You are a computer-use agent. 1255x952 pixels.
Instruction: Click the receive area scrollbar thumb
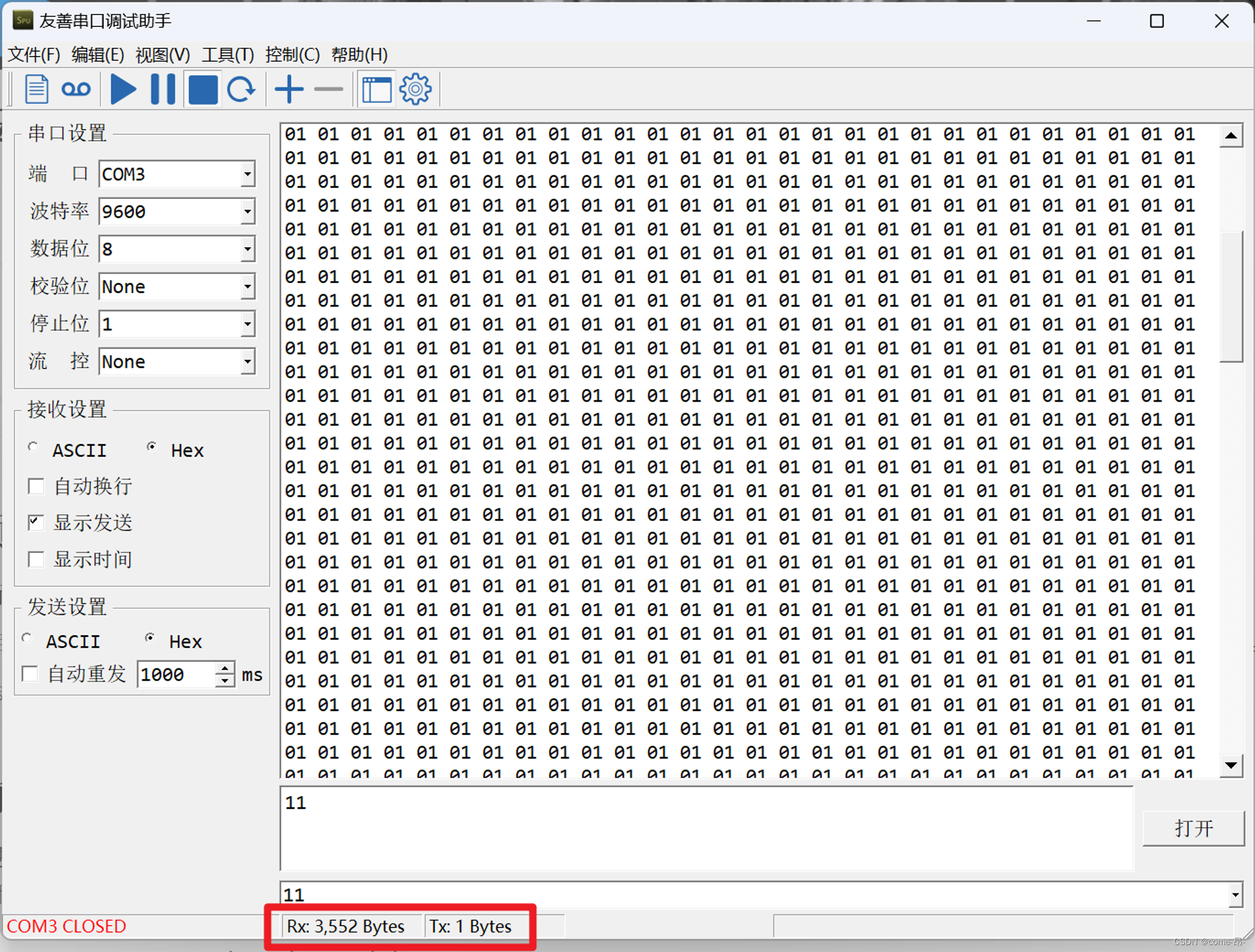[x=1231, y=296]
